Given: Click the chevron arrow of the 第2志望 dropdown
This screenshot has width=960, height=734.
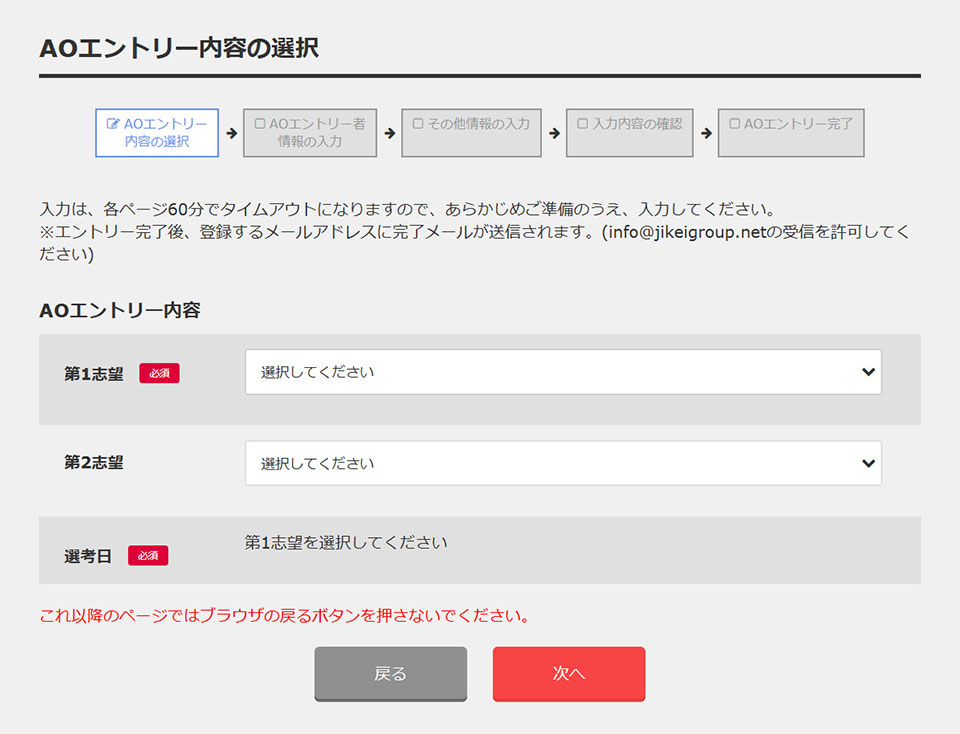Looking at the screenshot, I should point(867,464).
